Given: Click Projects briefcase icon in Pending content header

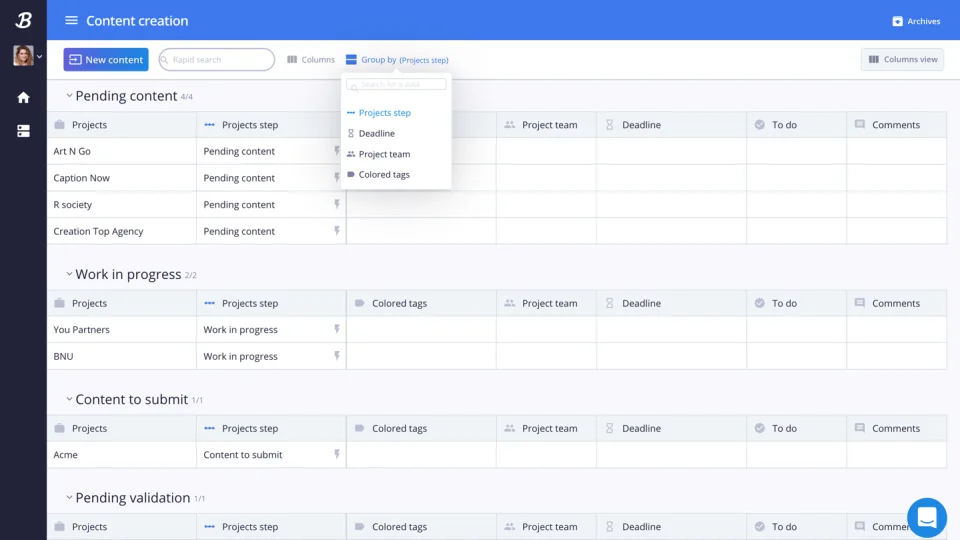Looking at the screenshot, I should [59, 124].
